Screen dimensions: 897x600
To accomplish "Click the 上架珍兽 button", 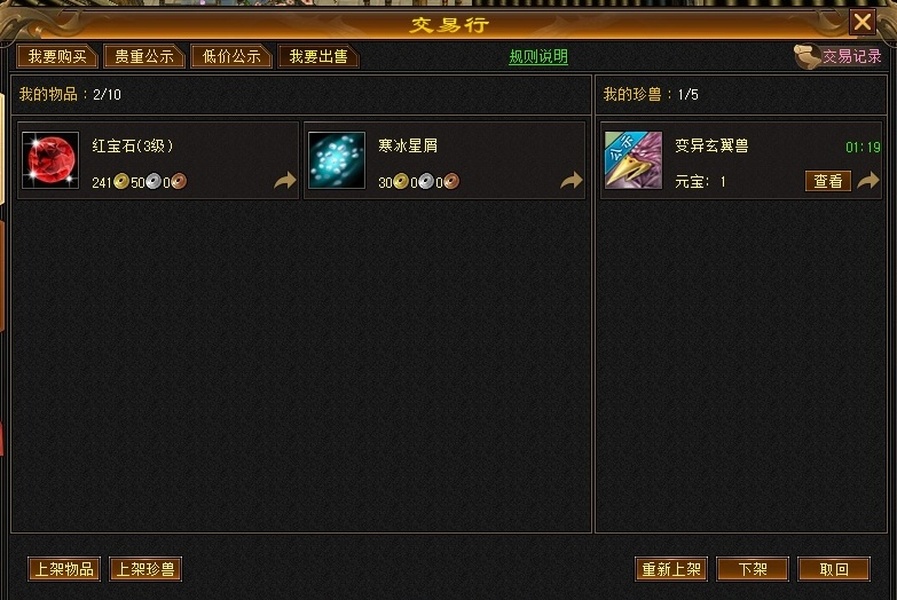I will [145, 569].
